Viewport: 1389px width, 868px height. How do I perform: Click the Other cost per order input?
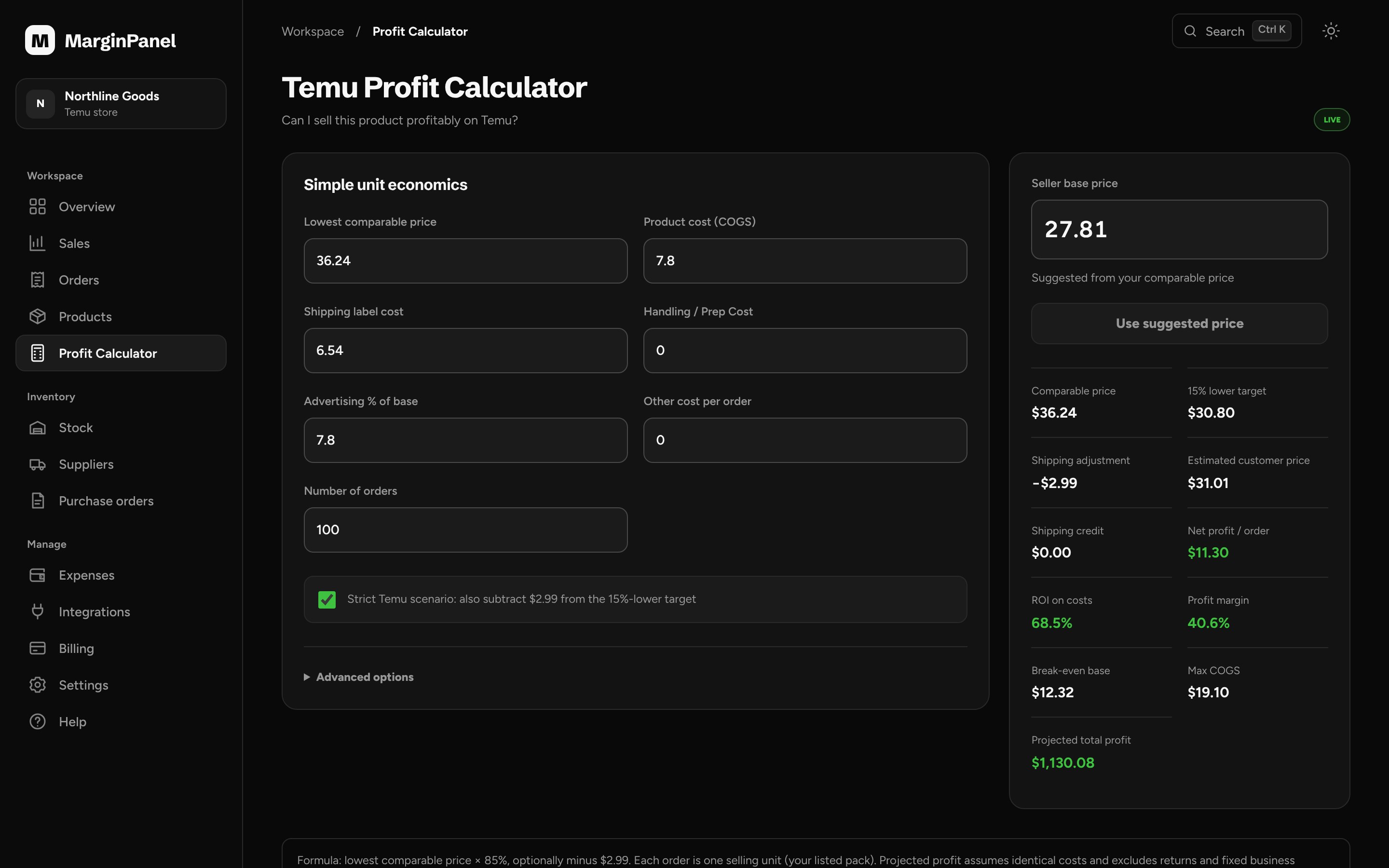coord(805,440)
